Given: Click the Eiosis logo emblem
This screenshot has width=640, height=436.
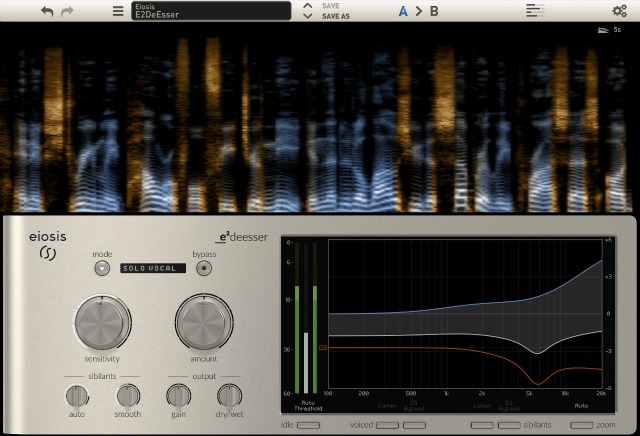Looking at the screenshot, I should click(48, 254).
